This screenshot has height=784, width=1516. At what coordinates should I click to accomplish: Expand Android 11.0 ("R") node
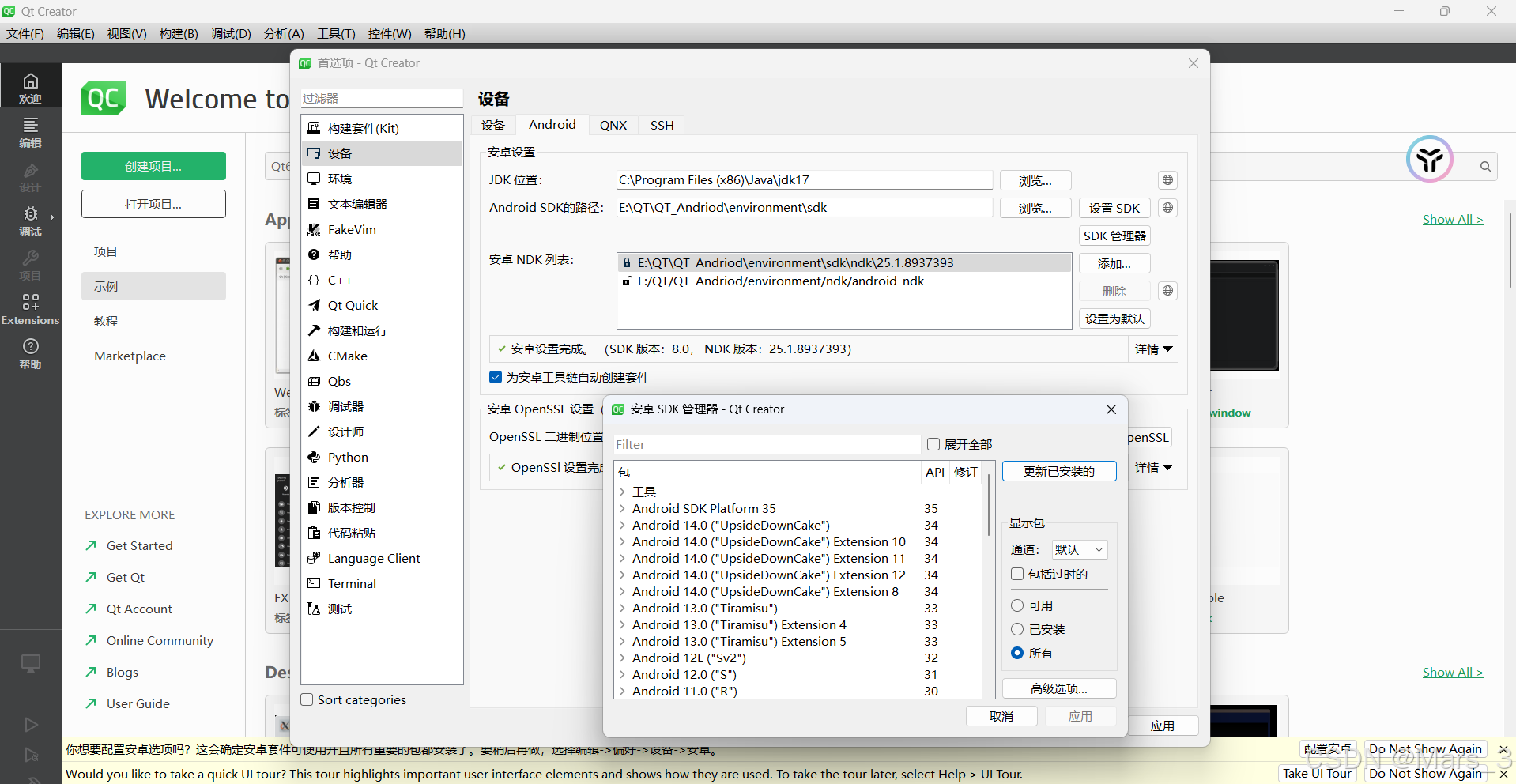[623, 691]
